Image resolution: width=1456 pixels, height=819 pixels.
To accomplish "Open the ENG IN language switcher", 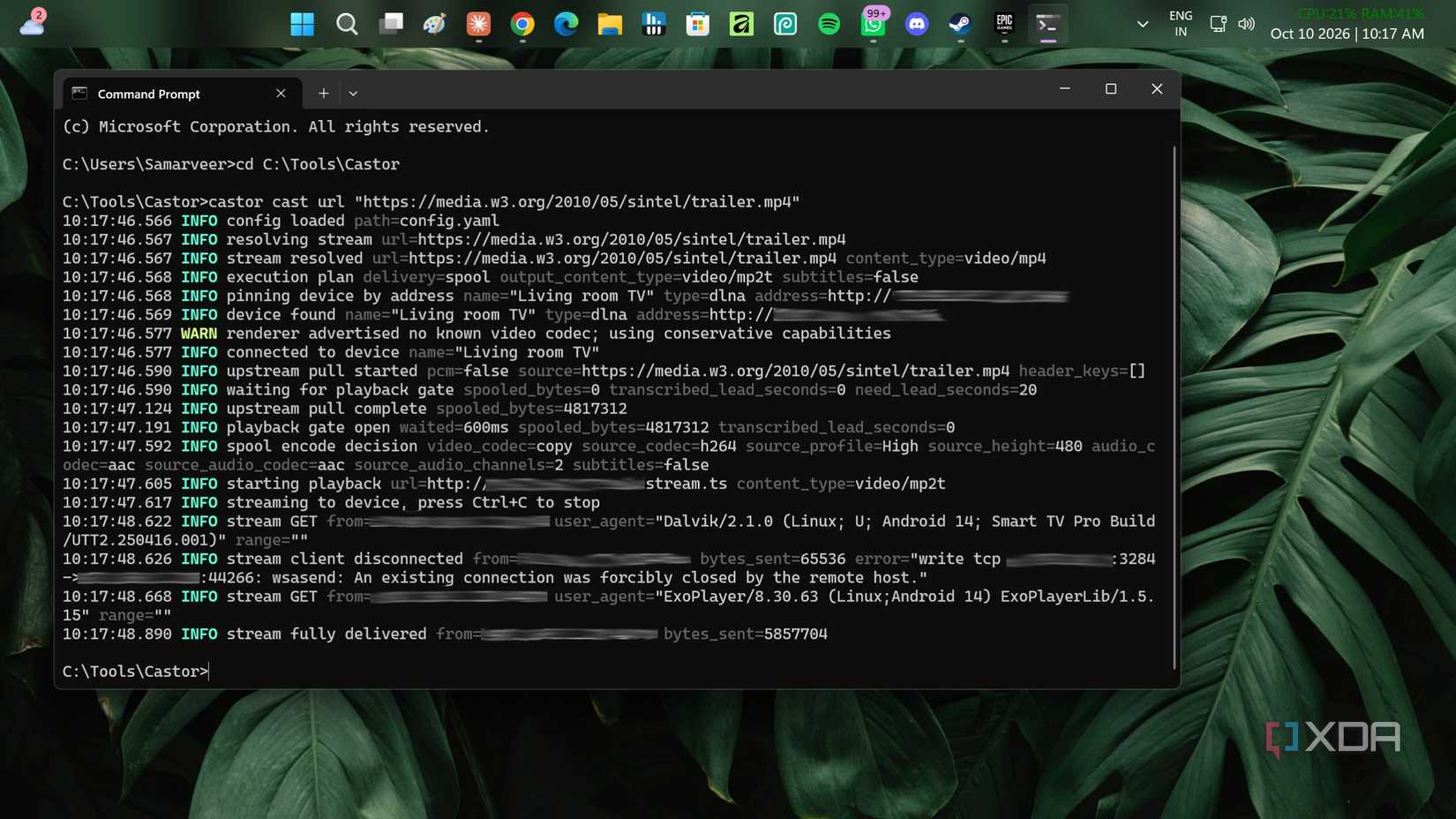I will click(x=1181, y=24).
